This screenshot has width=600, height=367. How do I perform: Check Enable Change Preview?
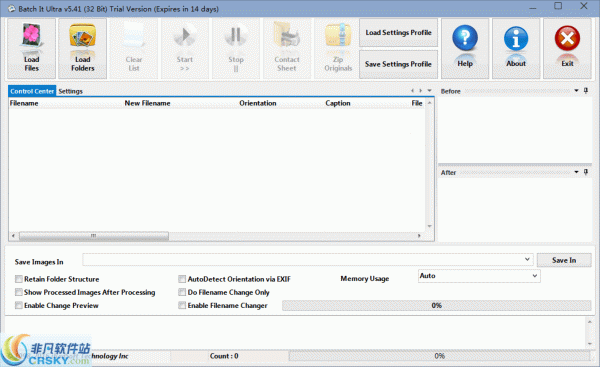pos(18,305)
